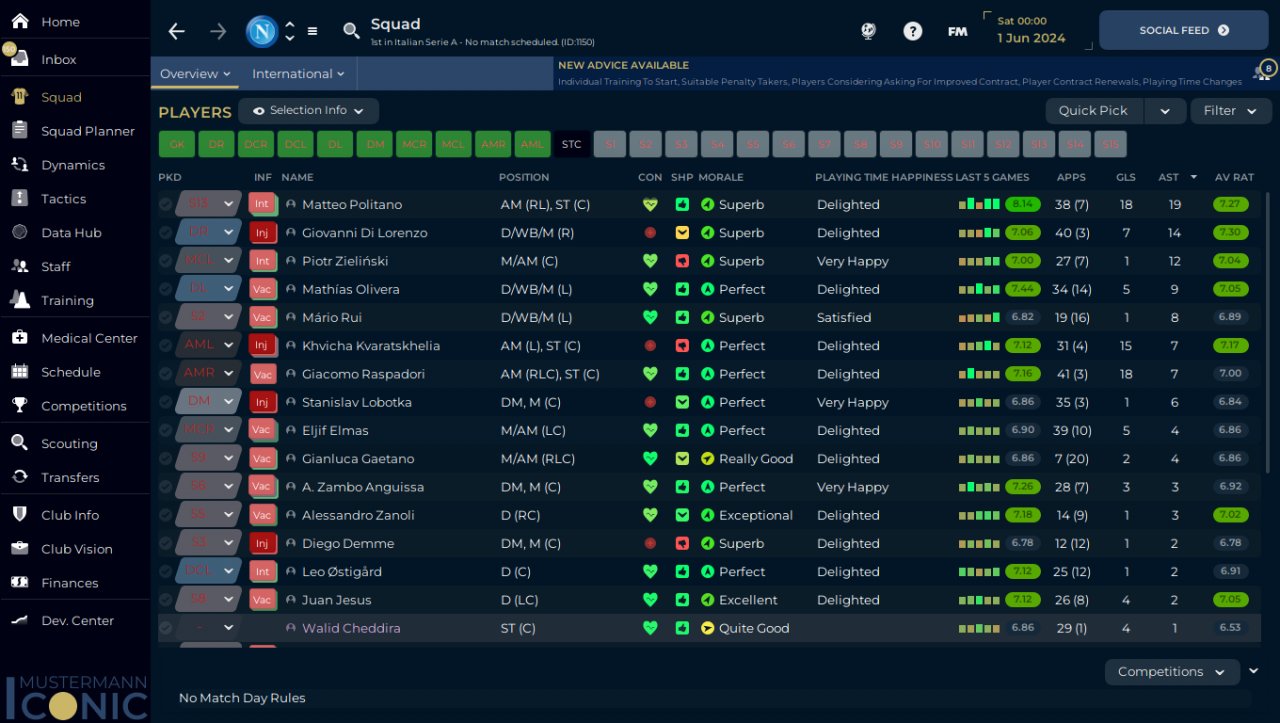Go back with the left arrow
The image size is (1280, 723).
177,31
